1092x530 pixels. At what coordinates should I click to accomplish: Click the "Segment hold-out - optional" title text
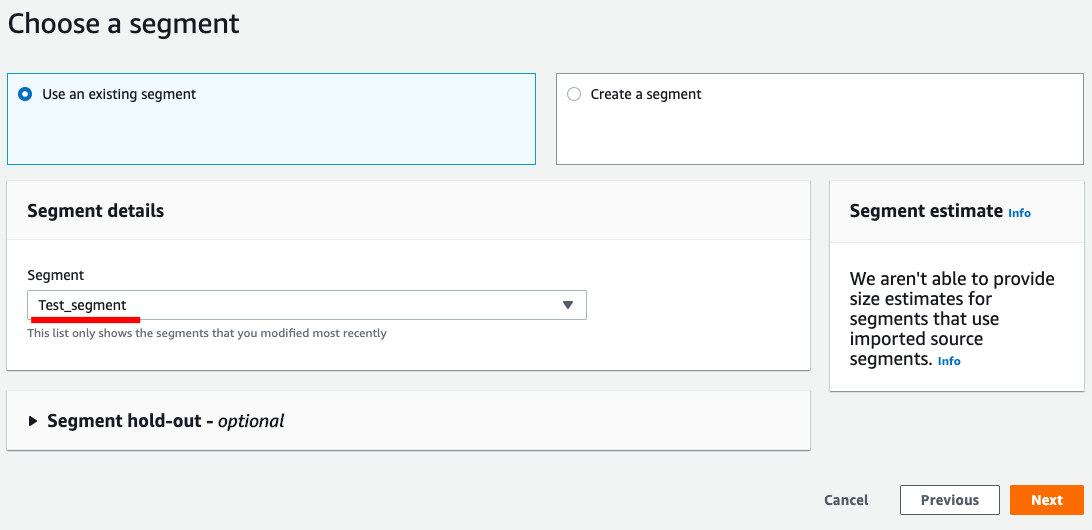click(x=166, y=421)
